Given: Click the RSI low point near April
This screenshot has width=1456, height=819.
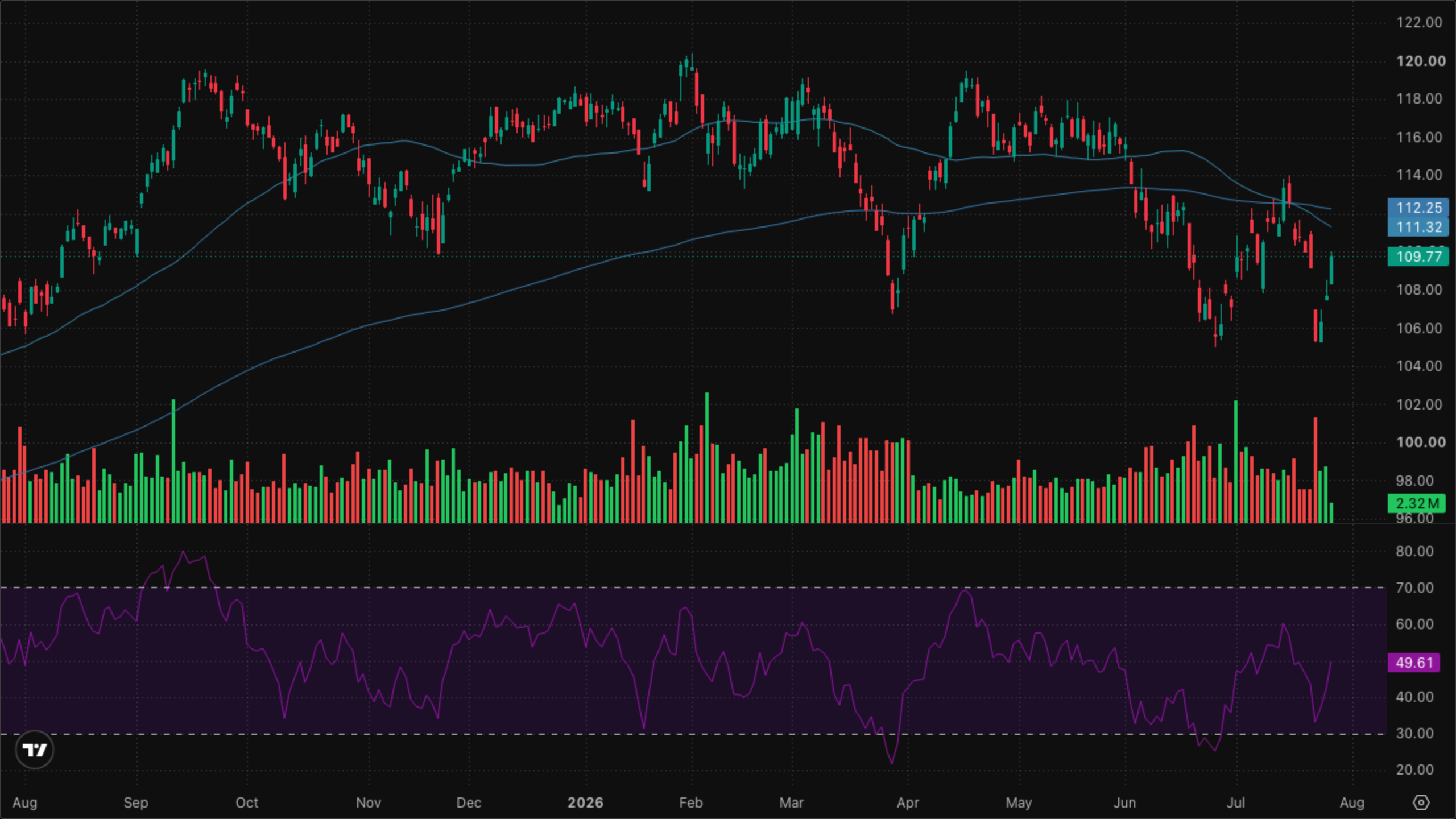Looking at the screenshot, I should click(891, 763).
